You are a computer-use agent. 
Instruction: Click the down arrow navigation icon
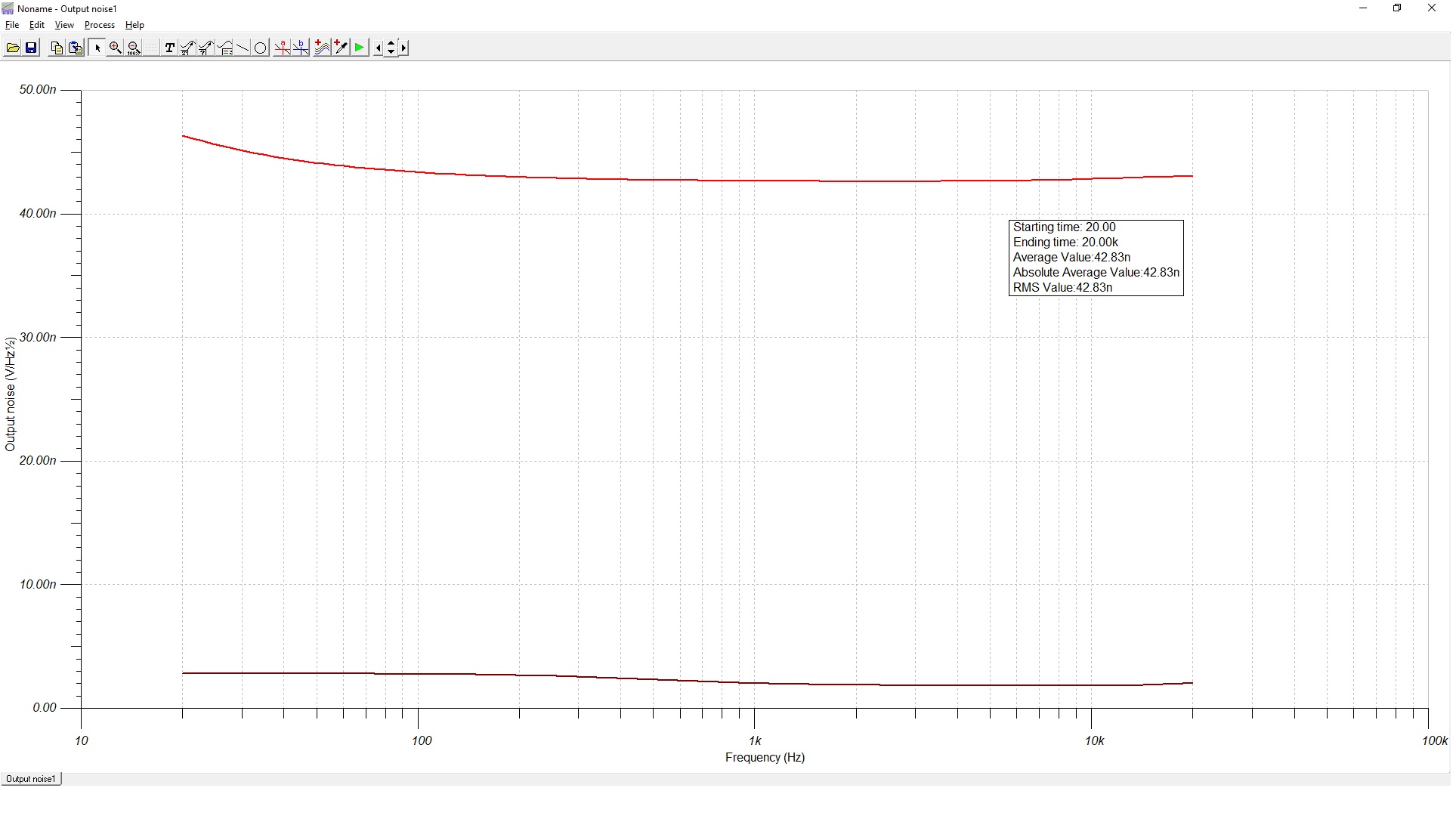[391, 52]
